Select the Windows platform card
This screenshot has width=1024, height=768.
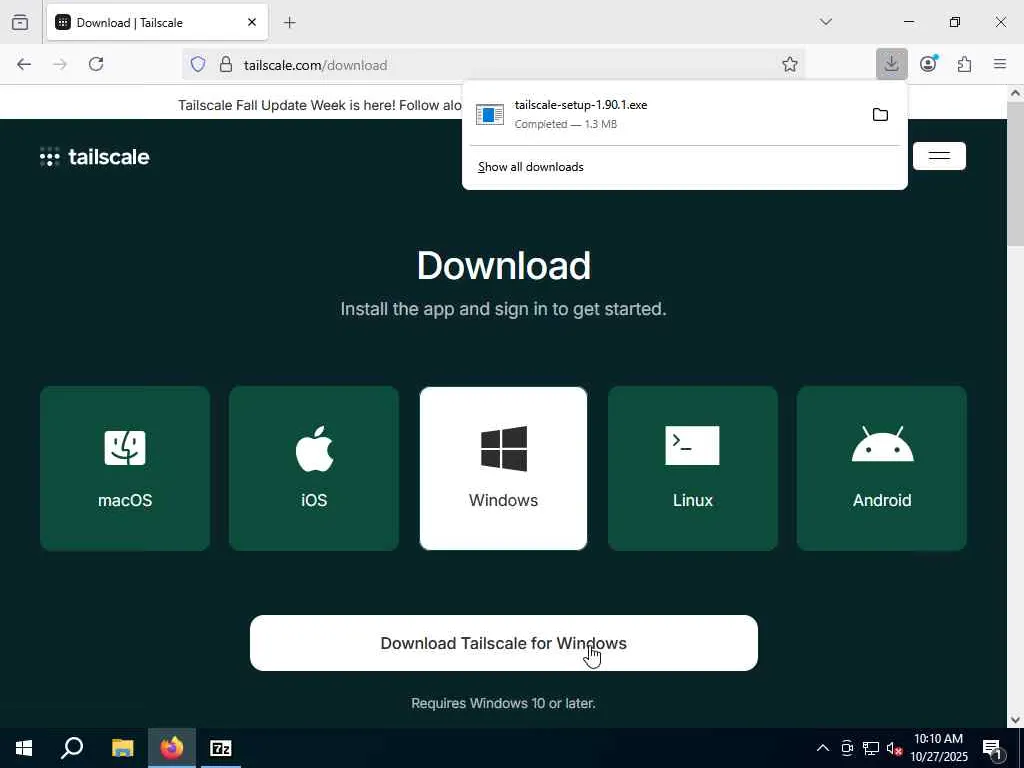504,468
